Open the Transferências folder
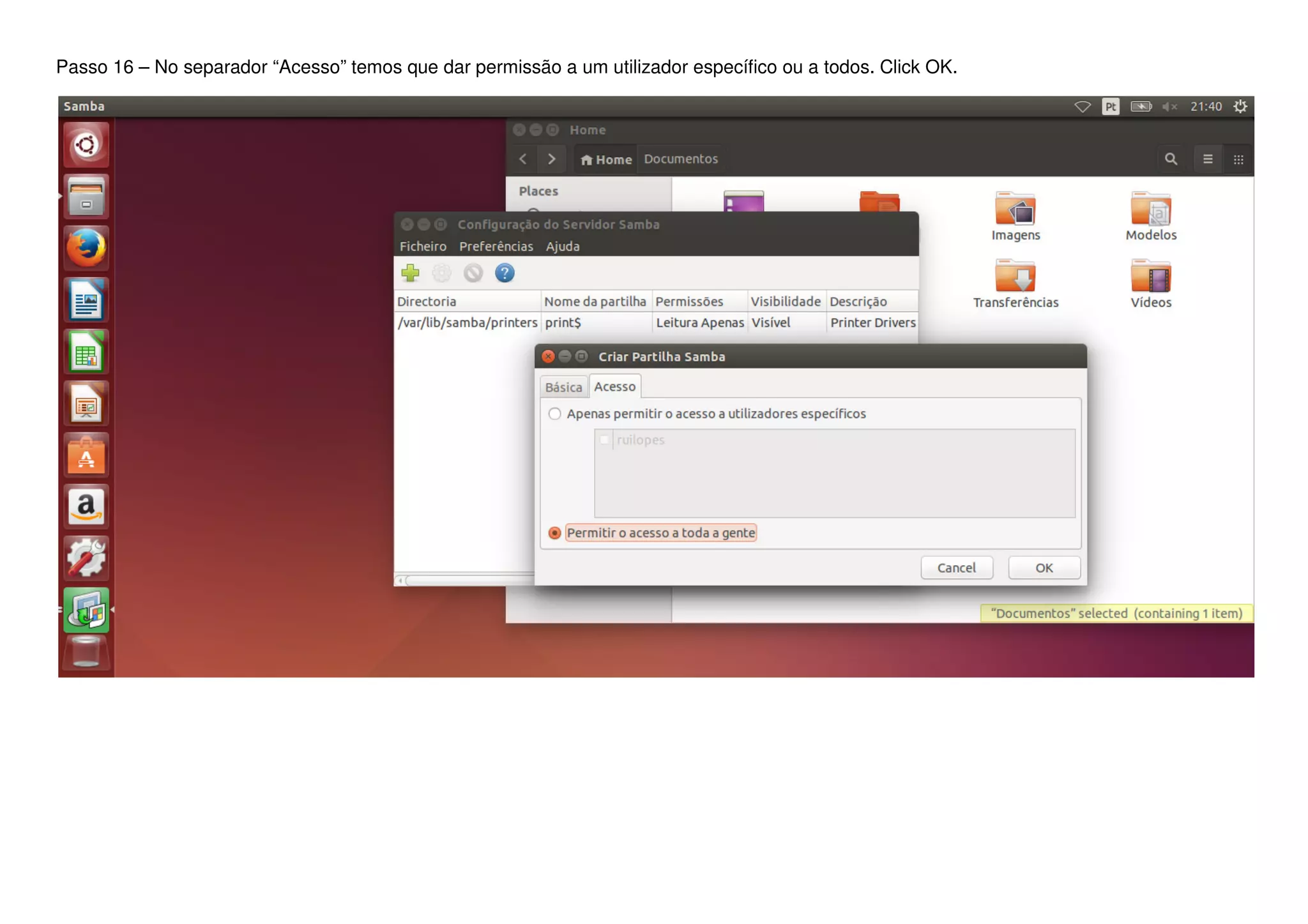The image size is (1308, 924). (x=1015, y=284)
